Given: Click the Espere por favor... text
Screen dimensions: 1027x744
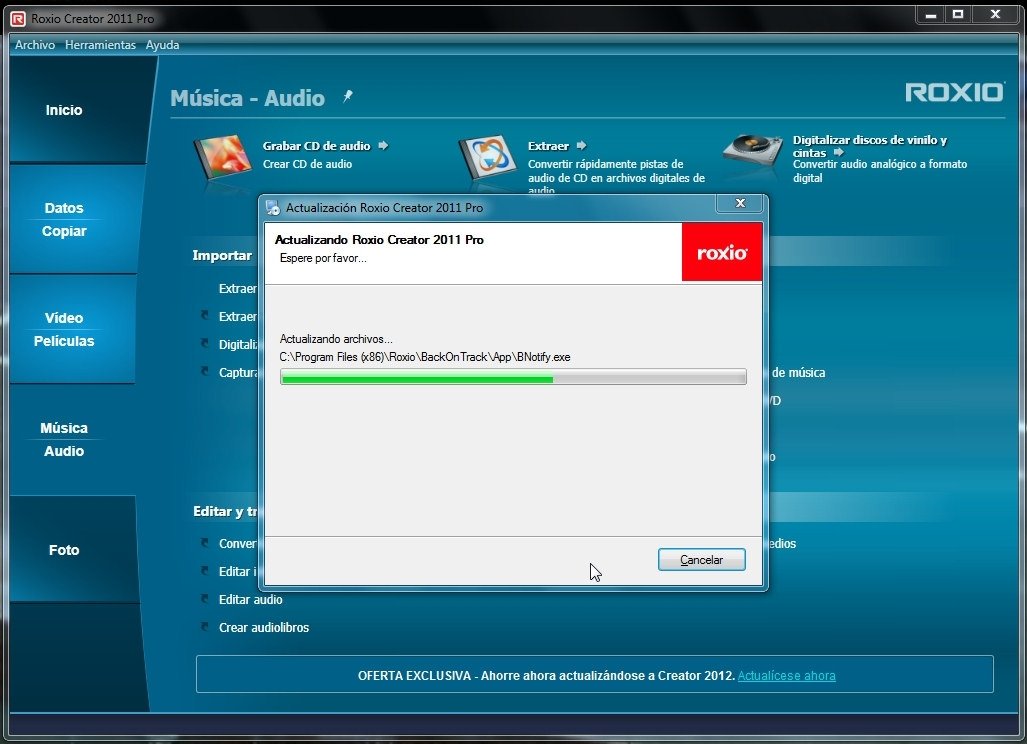Looking at the screenshot, I should tap(323, 258).
